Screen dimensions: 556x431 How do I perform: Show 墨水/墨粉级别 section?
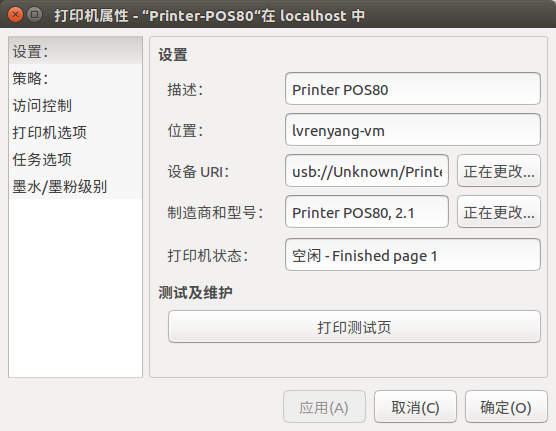pyautogui.click(x=76, y=186)
